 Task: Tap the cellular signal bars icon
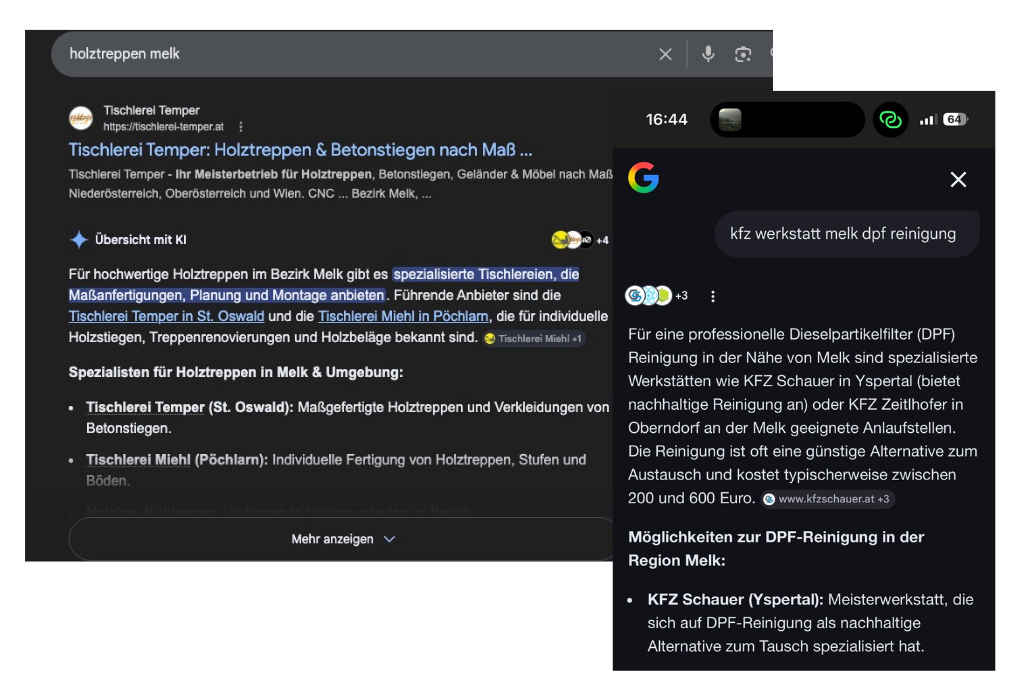pos(928,119)
